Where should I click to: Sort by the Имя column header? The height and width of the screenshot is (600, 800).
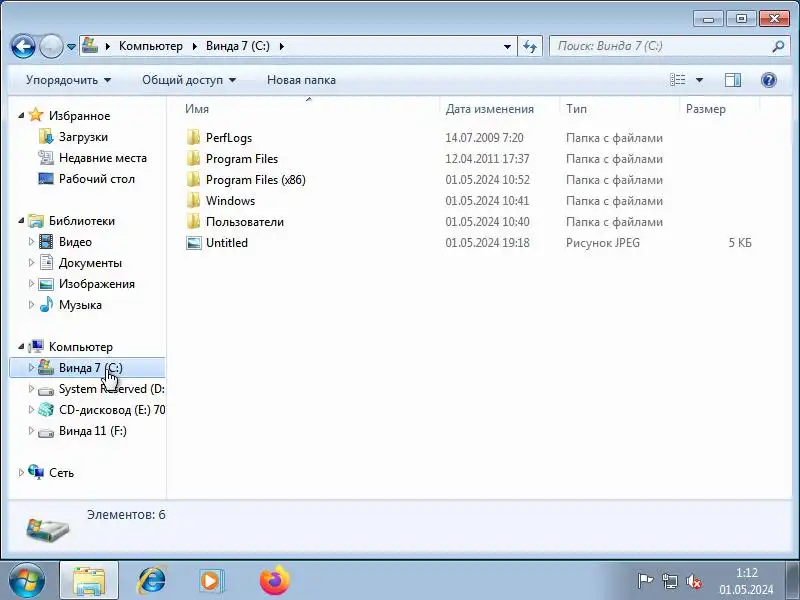click(x=197, y=109)
